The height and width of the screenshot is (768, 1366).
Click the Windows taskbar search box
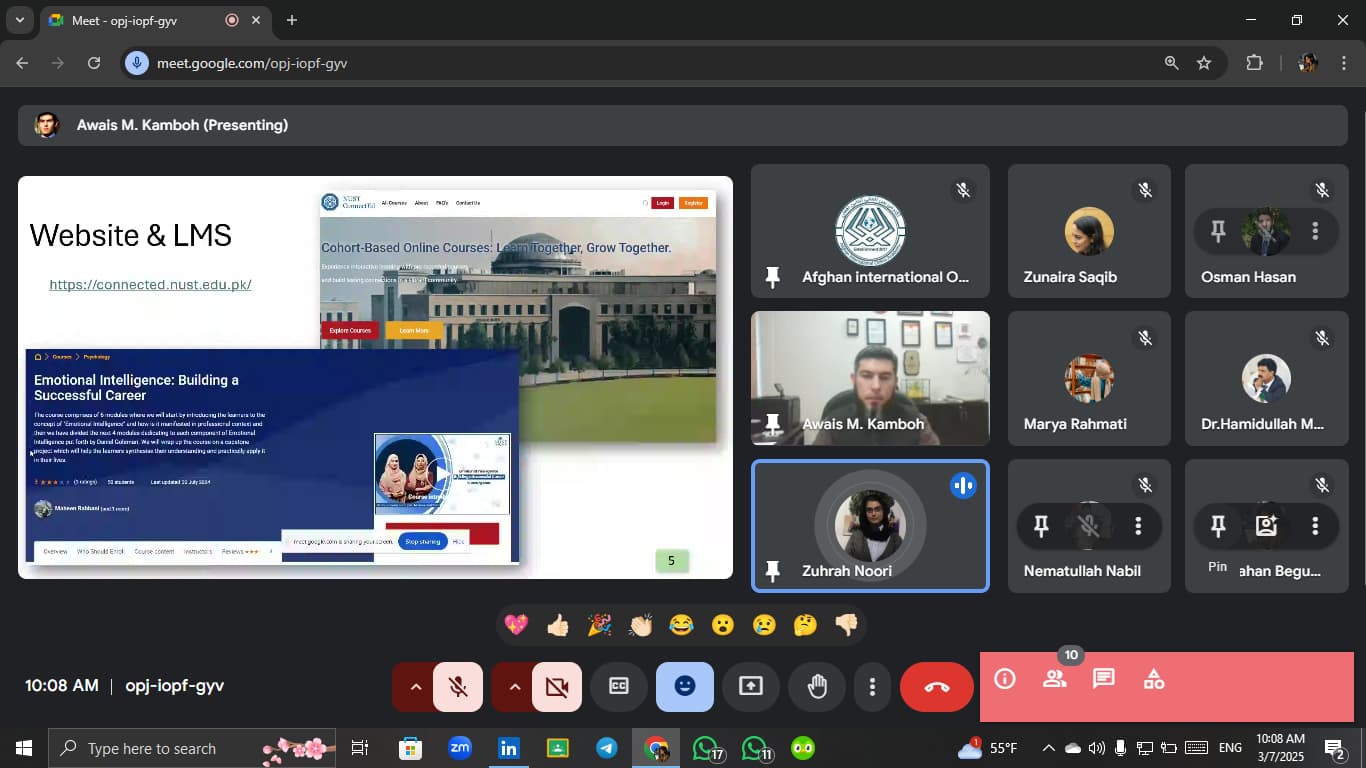192,748
